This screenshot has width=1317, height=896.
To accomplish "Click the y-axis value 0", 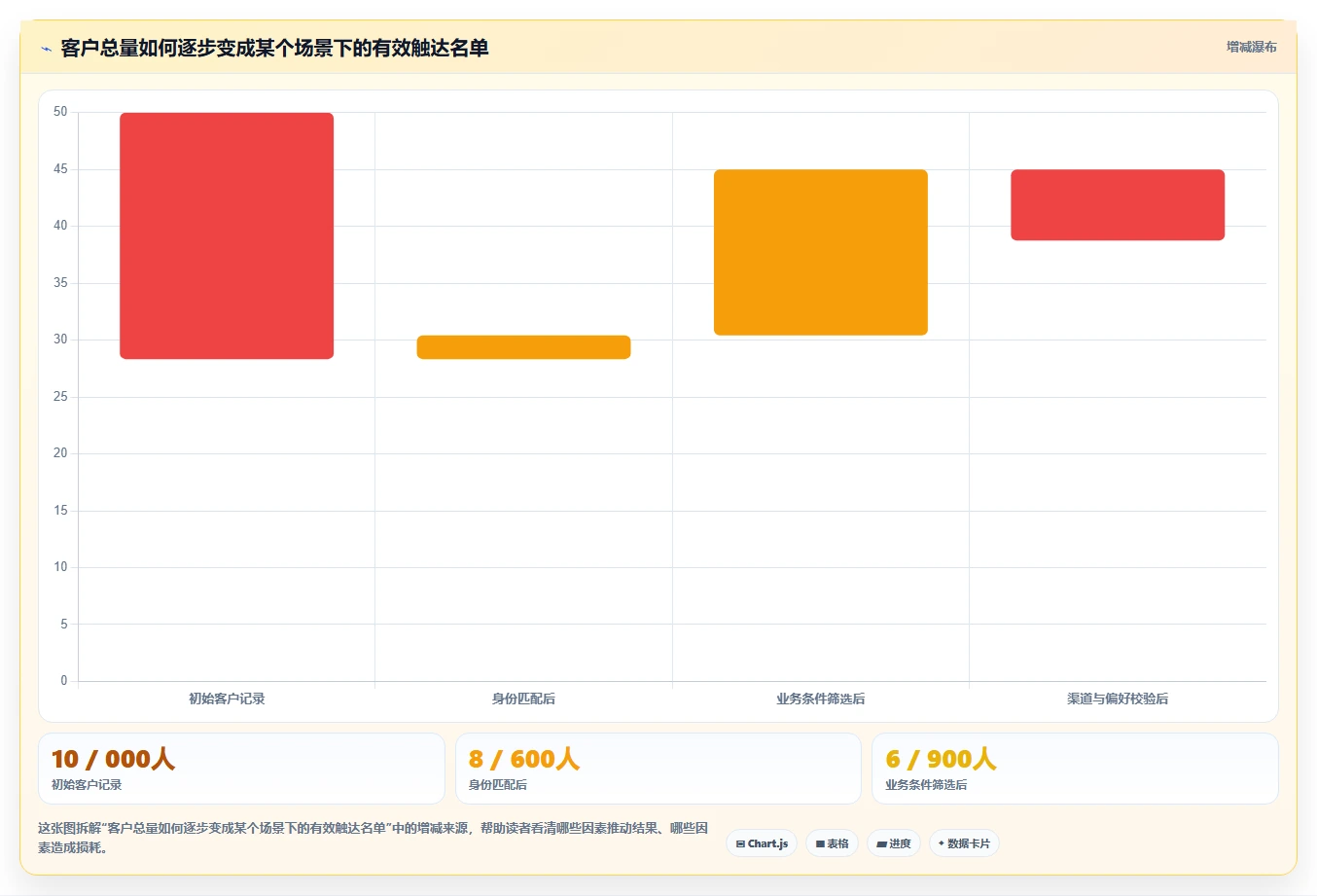I will [x=64, y=681].
